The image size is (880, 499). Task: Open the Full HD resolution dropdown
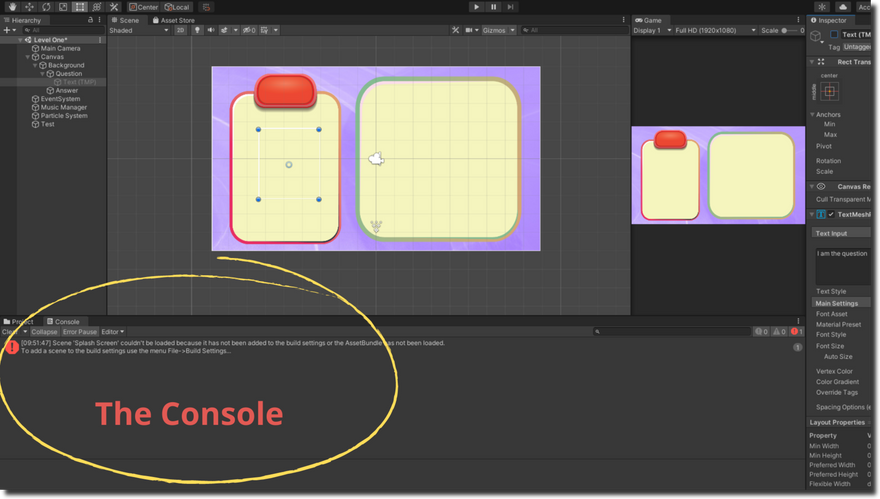[x=715, y=30]
